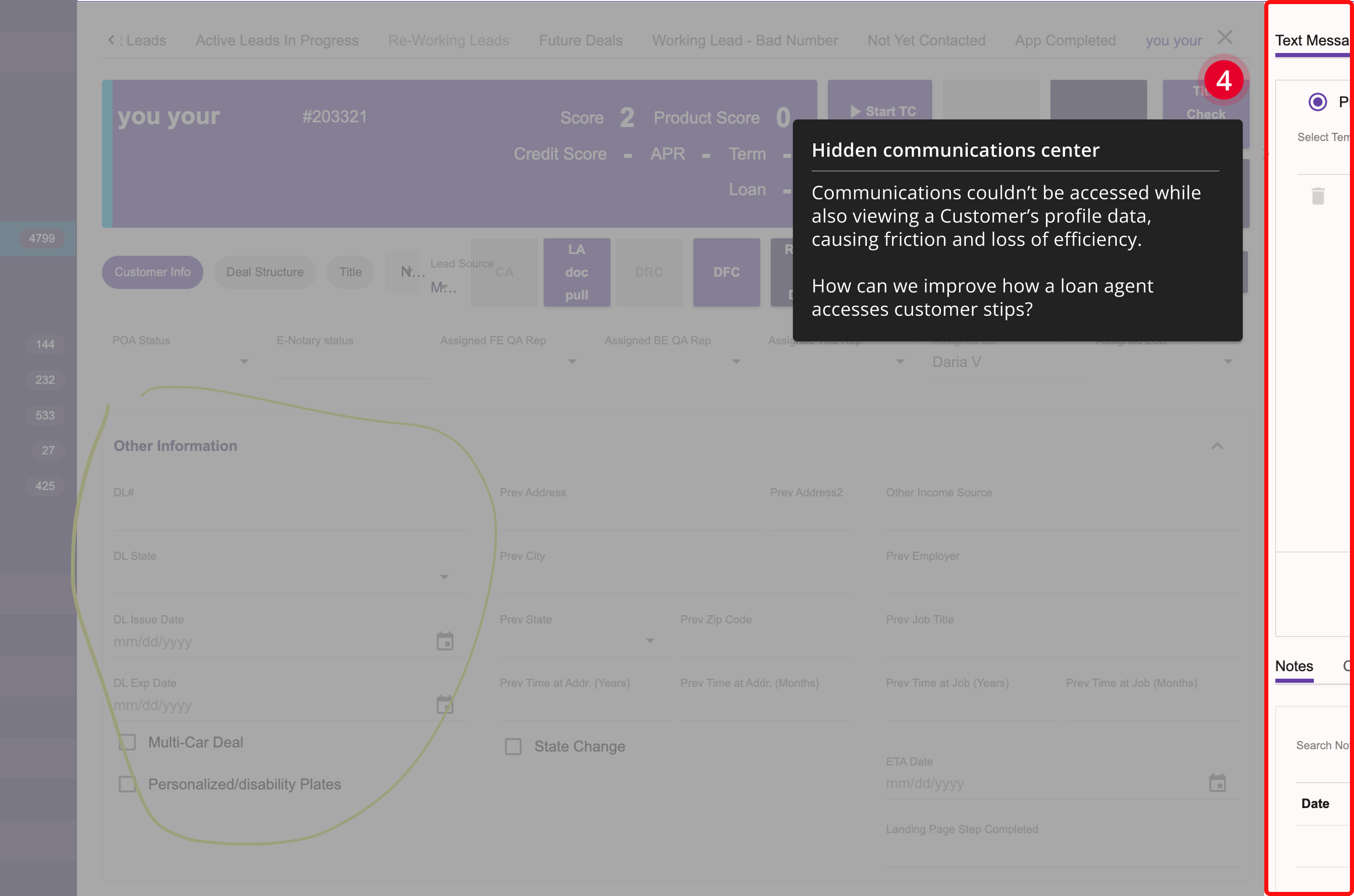Click lead number #203321

[334, 117]
